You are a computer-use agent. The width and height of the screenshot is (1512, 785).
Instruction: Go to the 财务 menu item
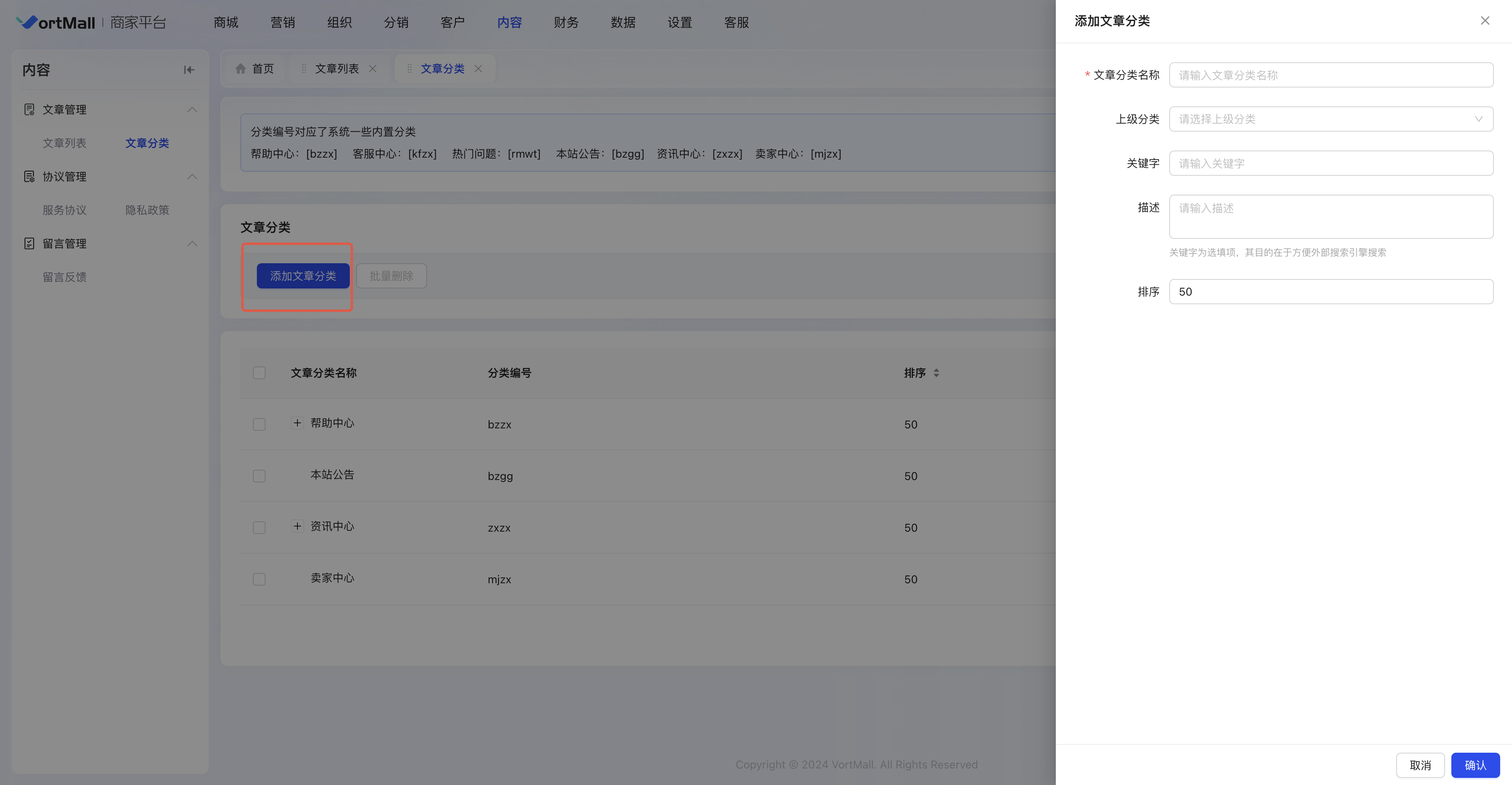coord(566,22)
